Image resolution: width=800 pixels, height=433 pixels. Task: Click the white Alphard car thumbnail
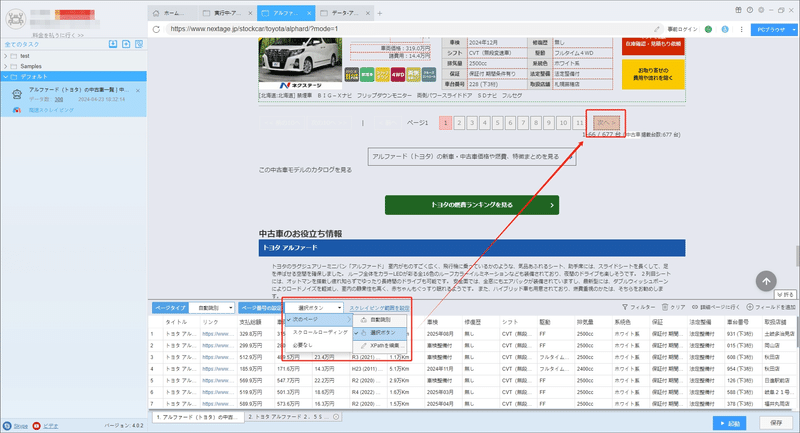[300, 60]
